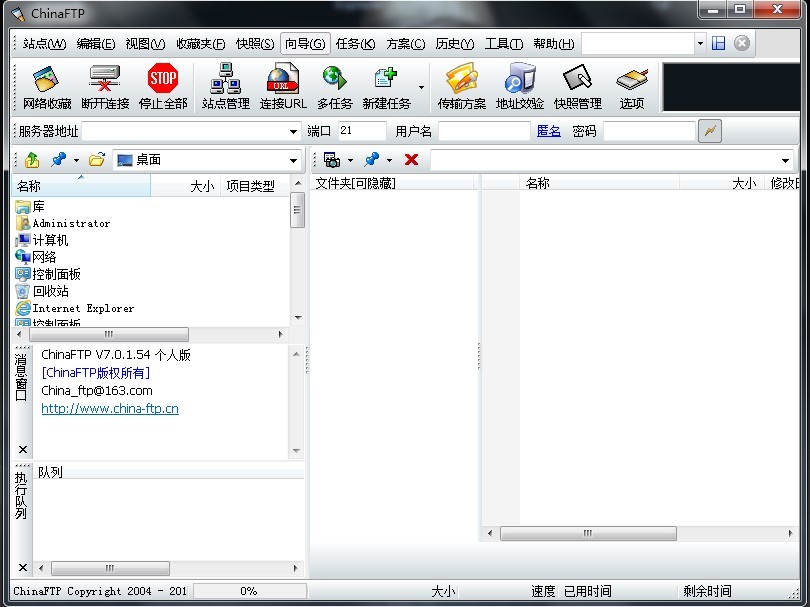Viewport: 810px width, 607px height.
Task: Click the quick connect lightning button
Action: coord(710,131)
